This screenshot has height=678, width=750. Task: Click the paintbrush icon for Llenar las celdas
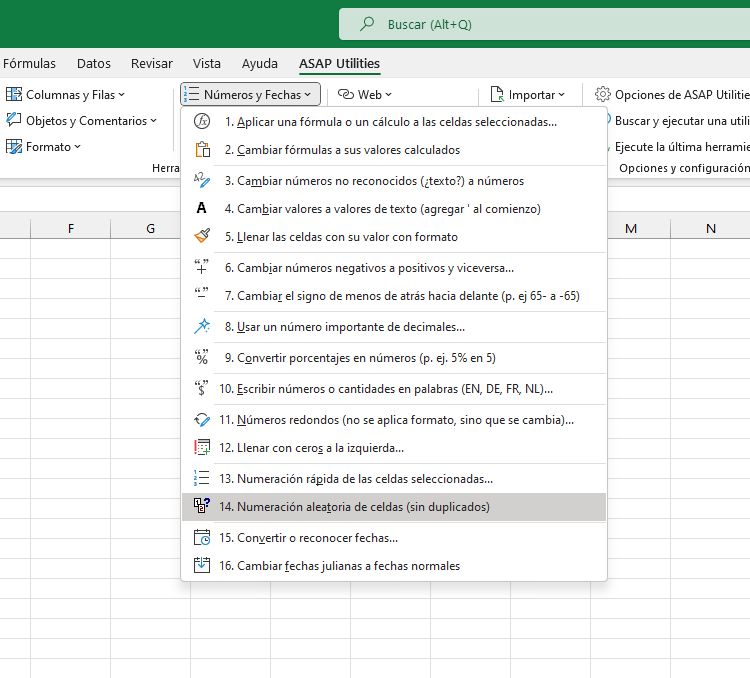tap(202, 236)
